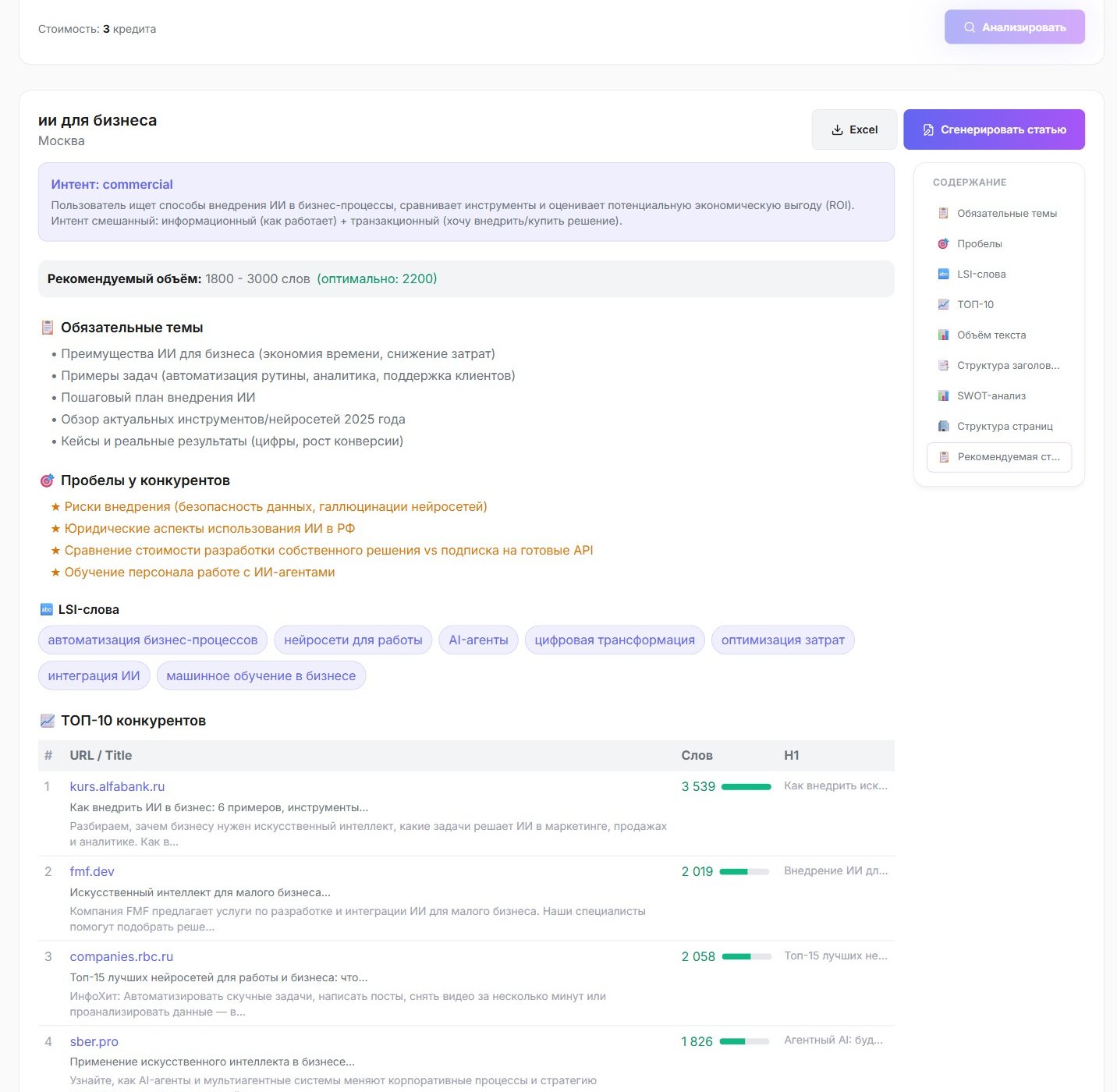The image size is (1117, 1092).
Task: Click H1 cell Топ-15 лучших не...
Action: click(835, 955)
